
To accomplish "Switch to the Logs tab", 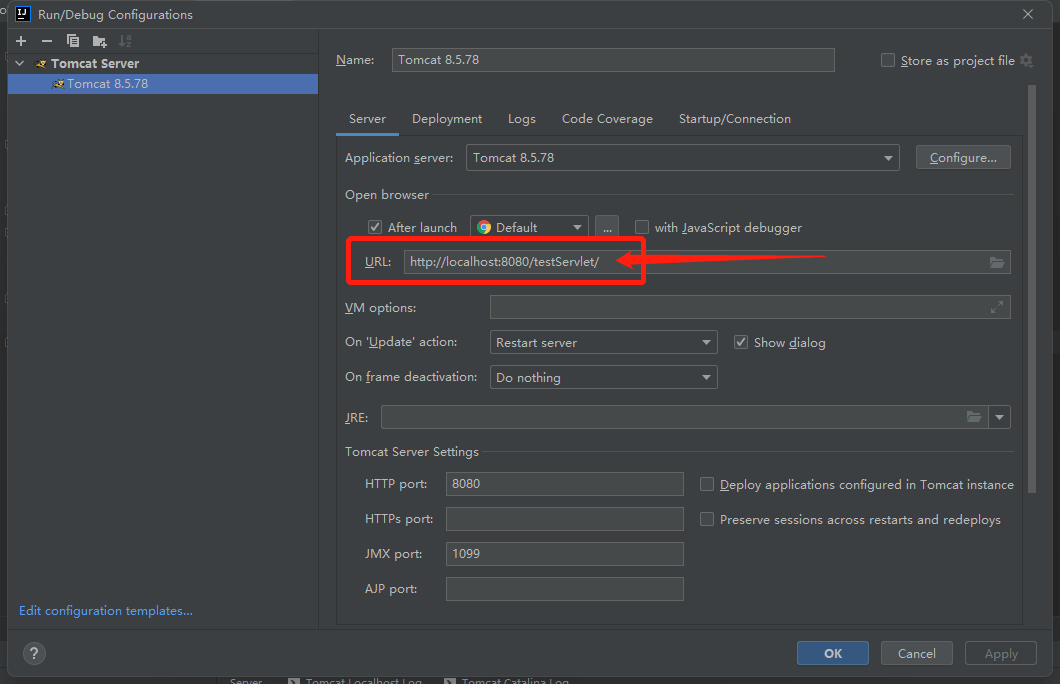I will click(522, 119).
